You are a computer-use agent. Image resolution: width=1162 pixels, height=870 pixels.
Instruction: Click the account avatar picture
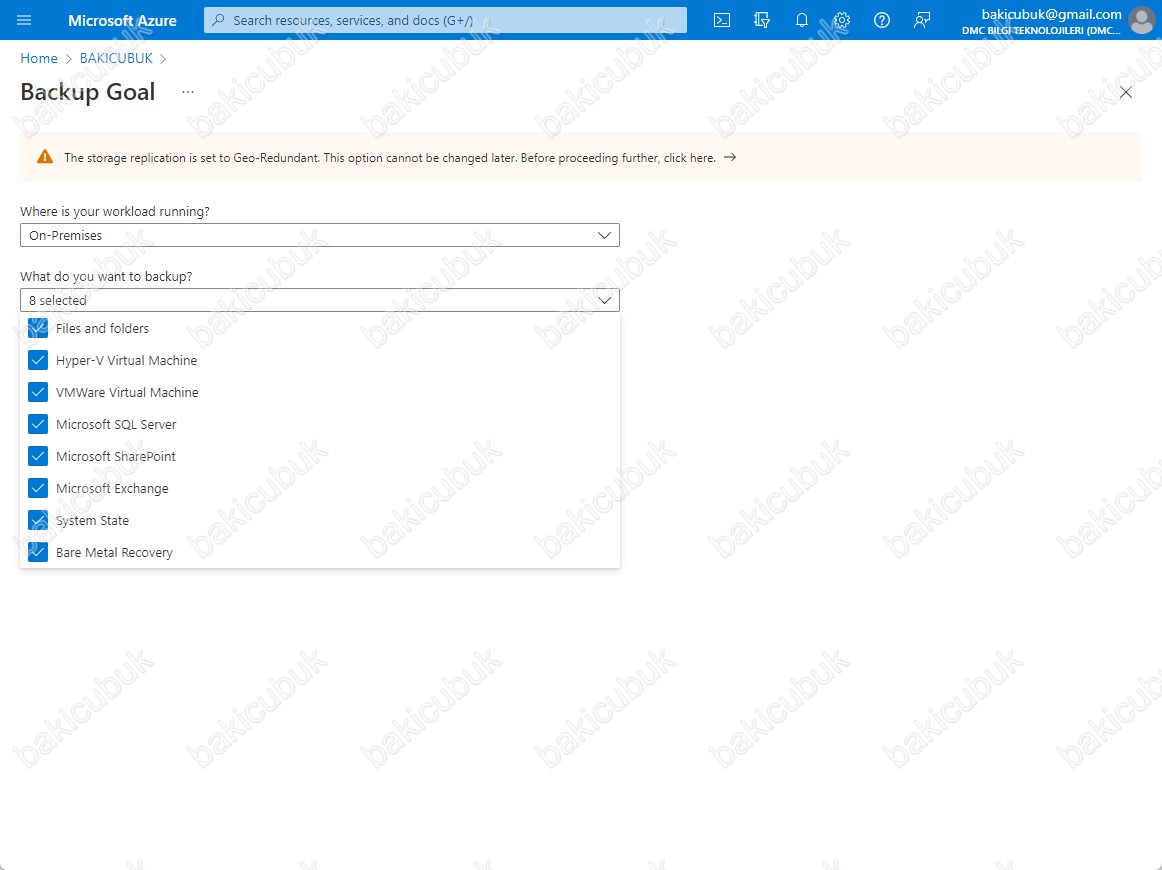click(1141, 20)
